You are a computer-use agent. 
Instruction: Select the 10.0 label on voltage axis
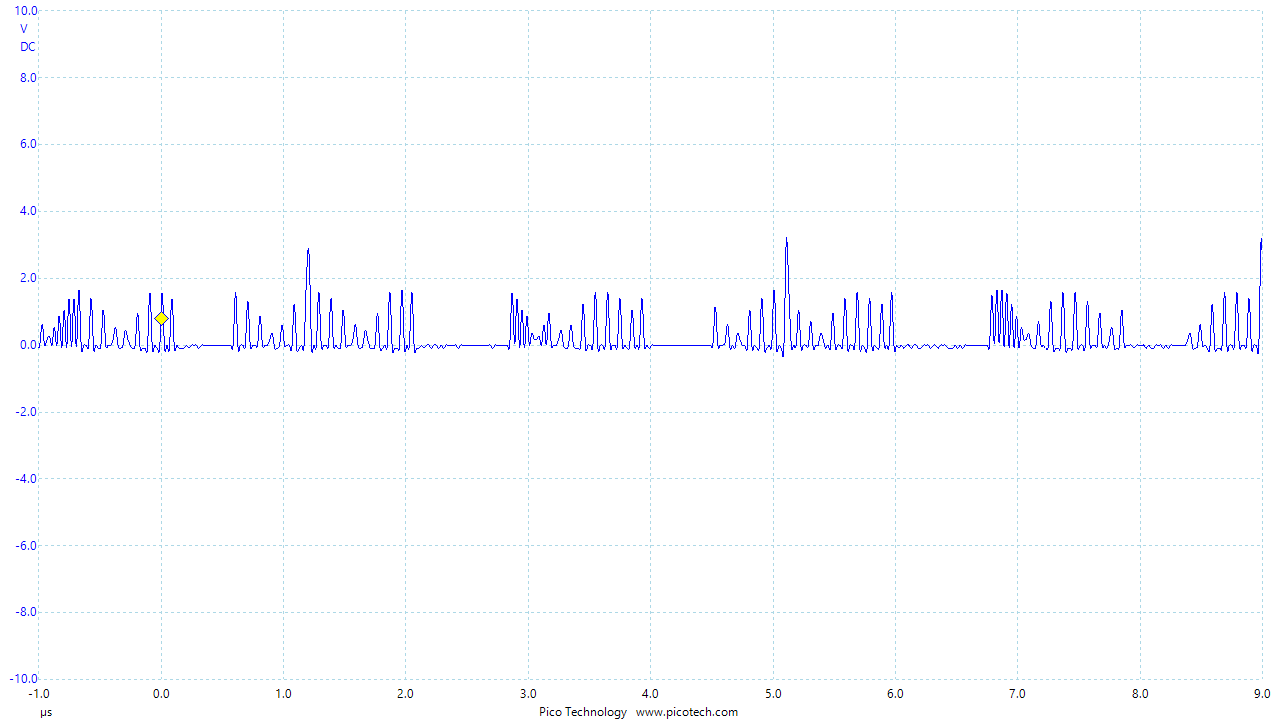click(x=24, y=11)
